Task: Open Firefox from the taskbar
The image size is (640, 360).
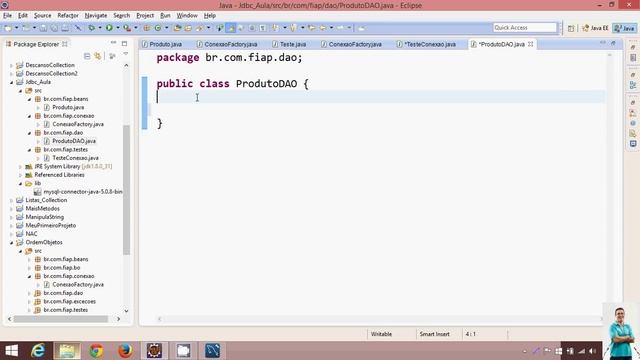Action: (125, 351)
